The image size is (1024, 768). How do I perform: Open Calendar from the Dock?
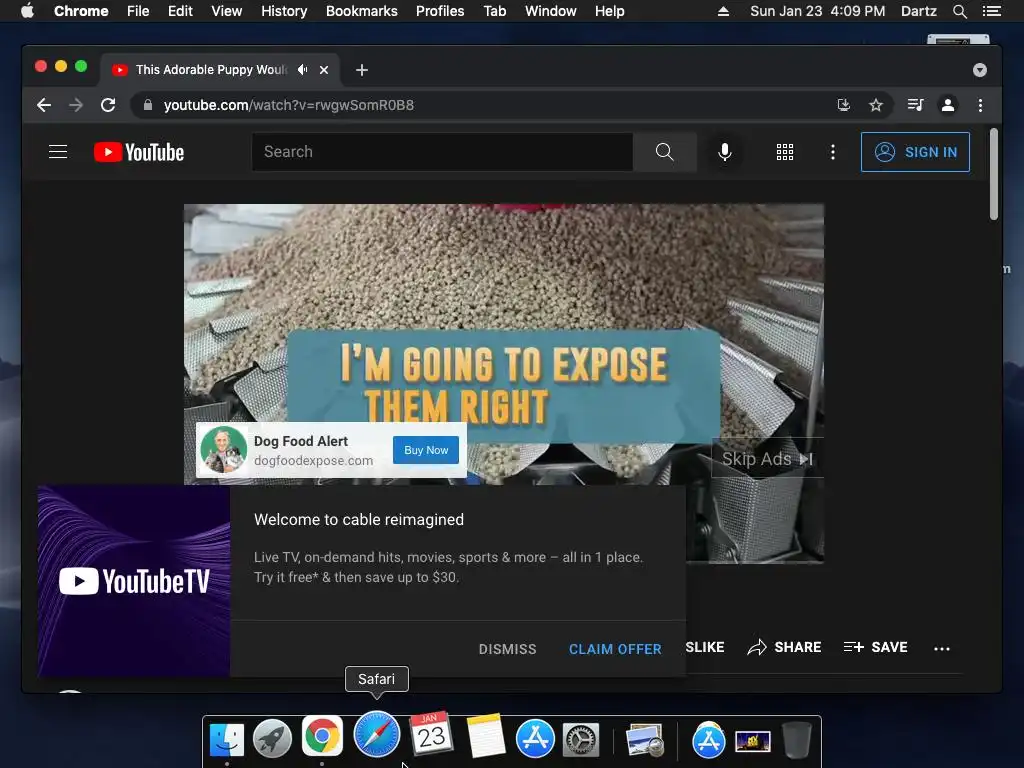pos(431,735)
